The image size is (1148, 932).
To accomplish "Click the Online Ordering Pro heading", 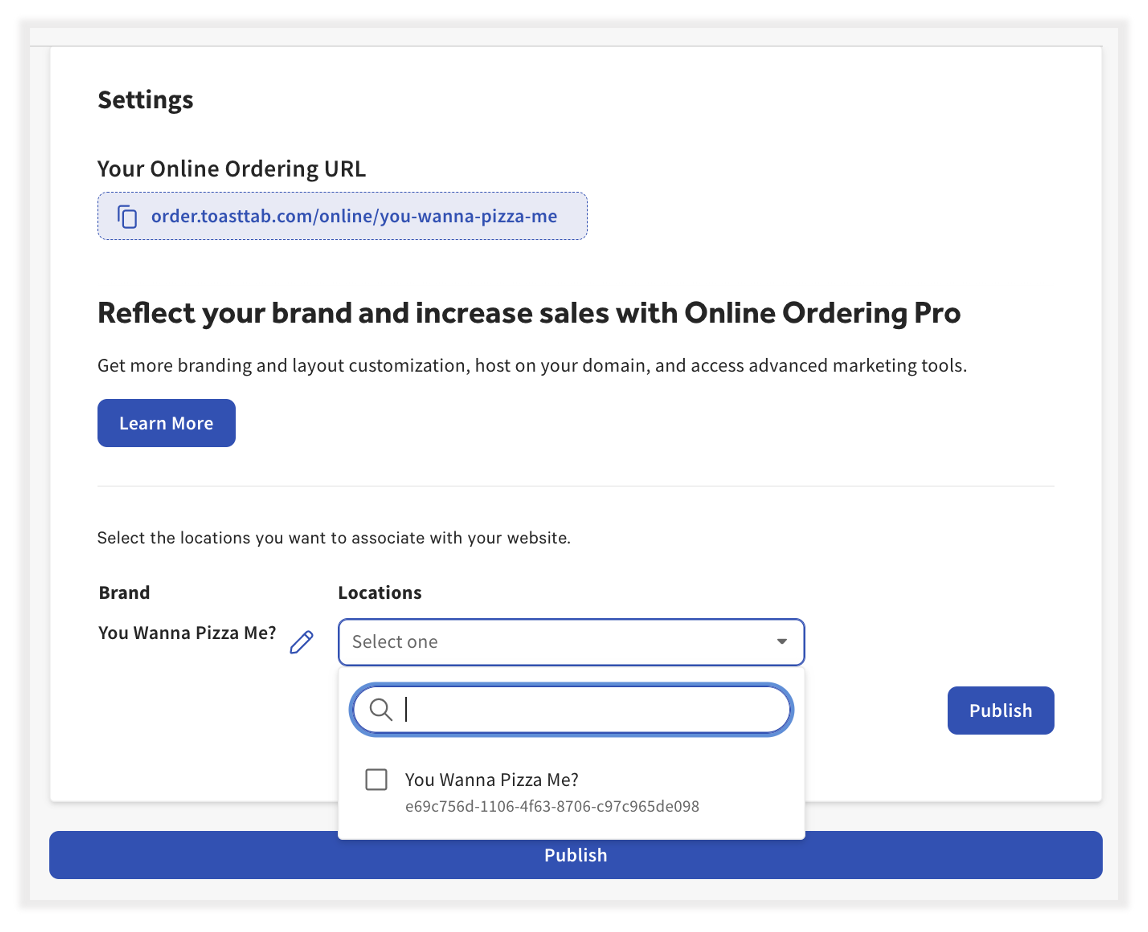I will click(x=528, y=313).
